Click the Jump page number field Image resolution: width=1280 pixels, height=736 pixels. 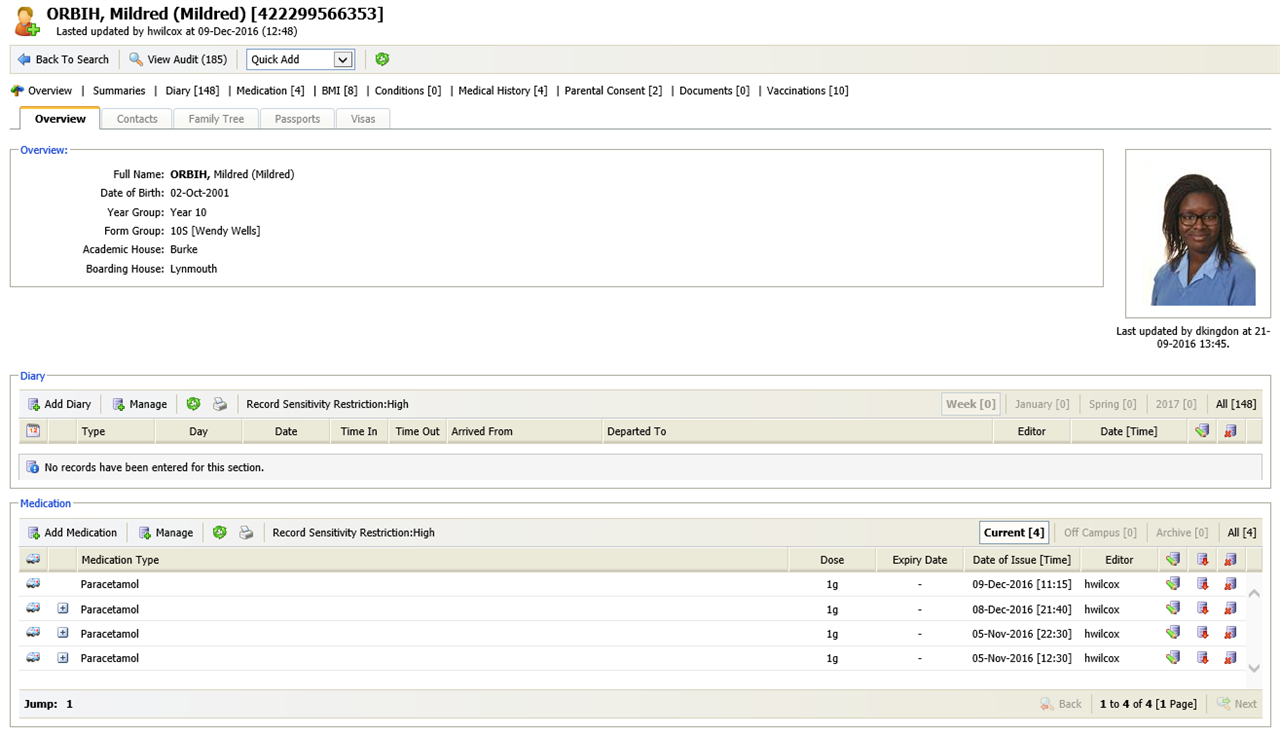tap(70, 704)
